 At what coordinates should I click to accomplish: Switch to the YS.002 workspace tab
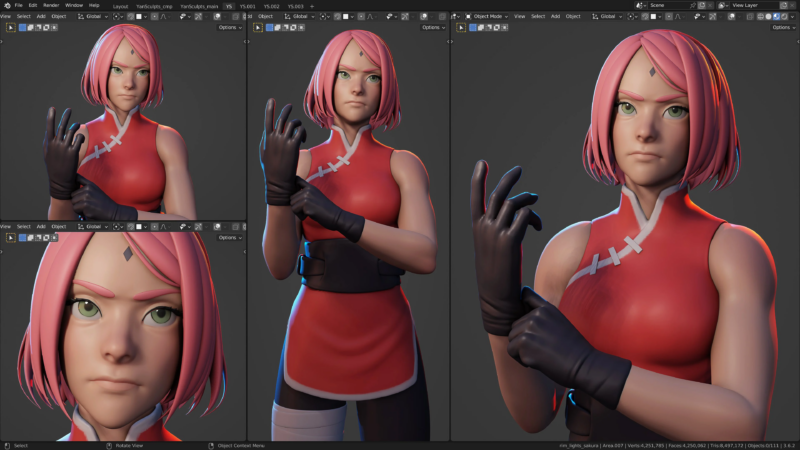click(x=271, y=6)
